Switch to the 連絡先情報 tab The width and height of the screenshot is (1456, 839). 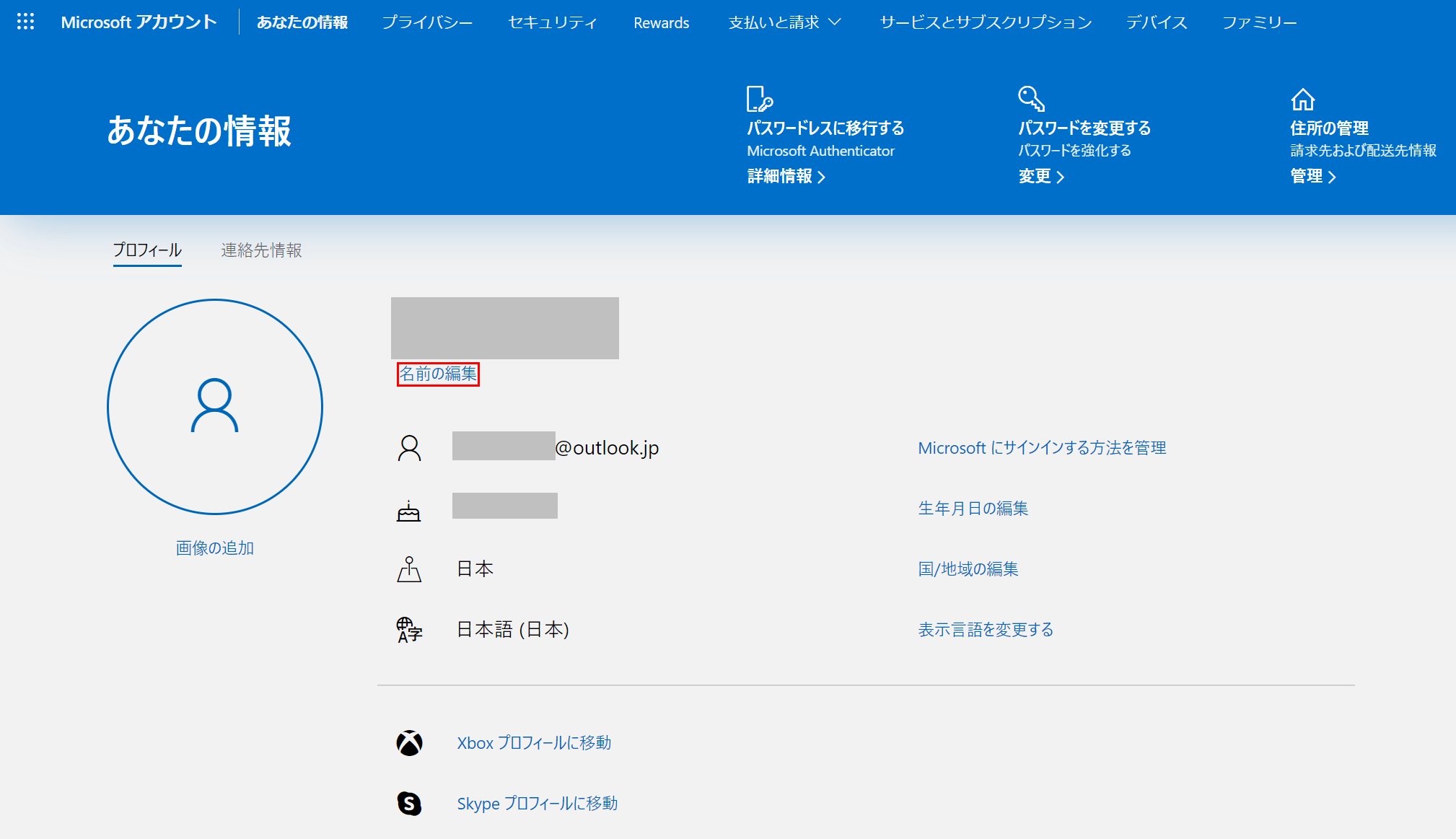point(261,250)
